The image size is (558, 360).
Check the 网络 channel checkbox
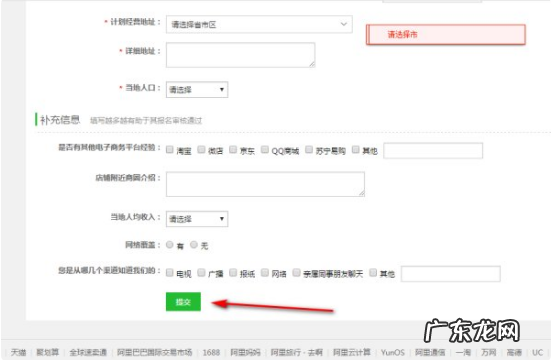point(265,272)
